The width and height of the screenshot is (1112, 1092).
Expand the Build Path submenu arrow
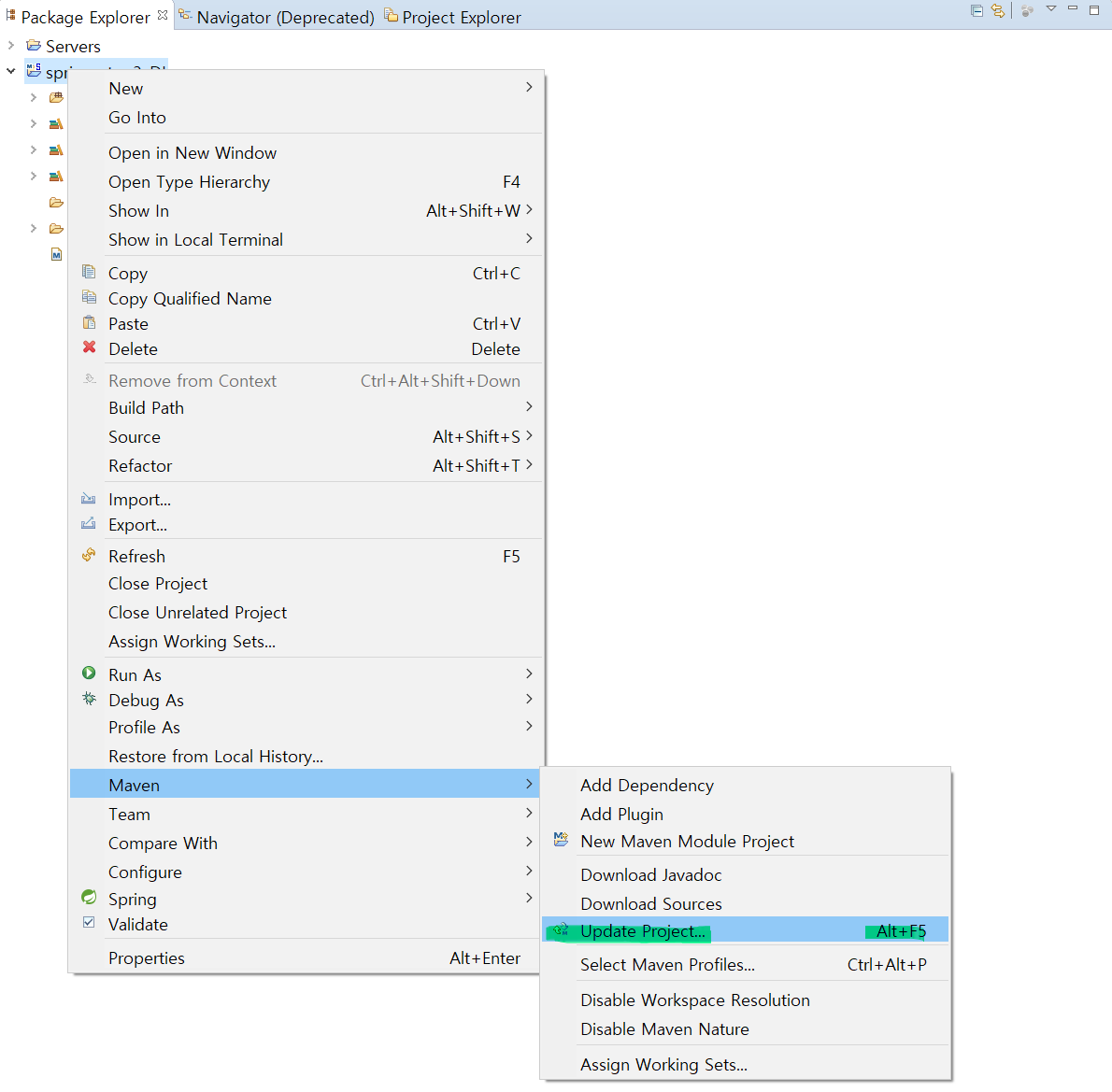tap(529, 406)
